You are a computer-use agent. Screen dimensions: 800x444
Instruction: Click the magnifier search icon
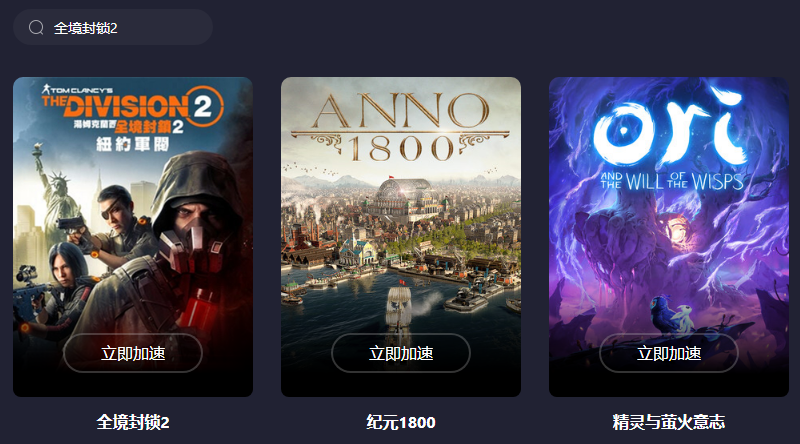point(36,27)
